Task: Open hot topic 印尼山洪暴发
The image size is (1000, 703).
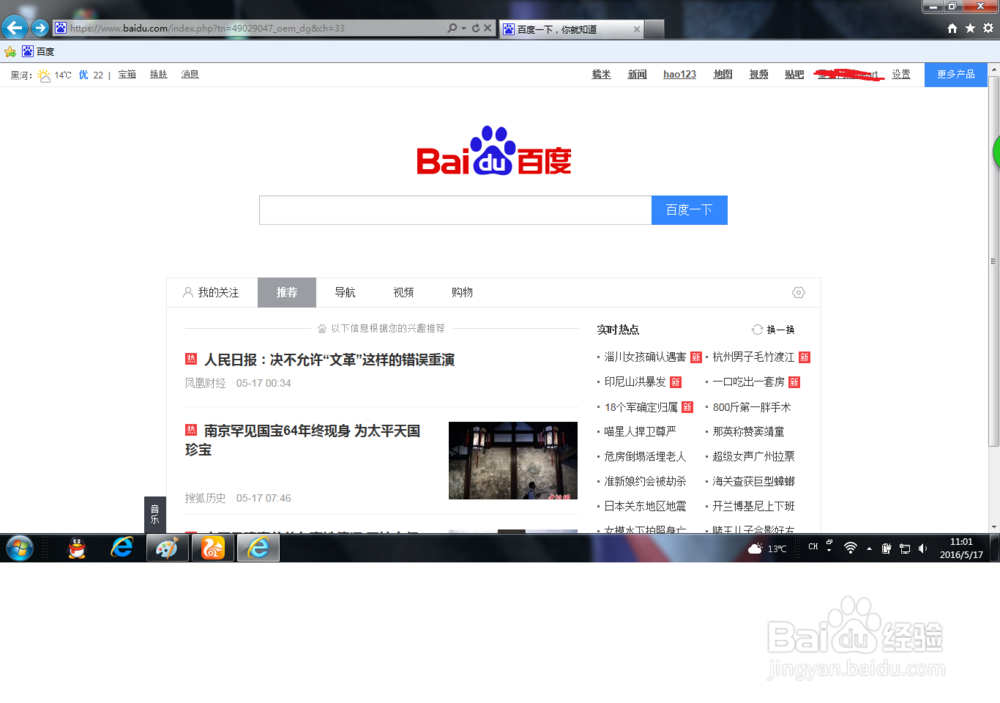Action: tap(635, 381)
